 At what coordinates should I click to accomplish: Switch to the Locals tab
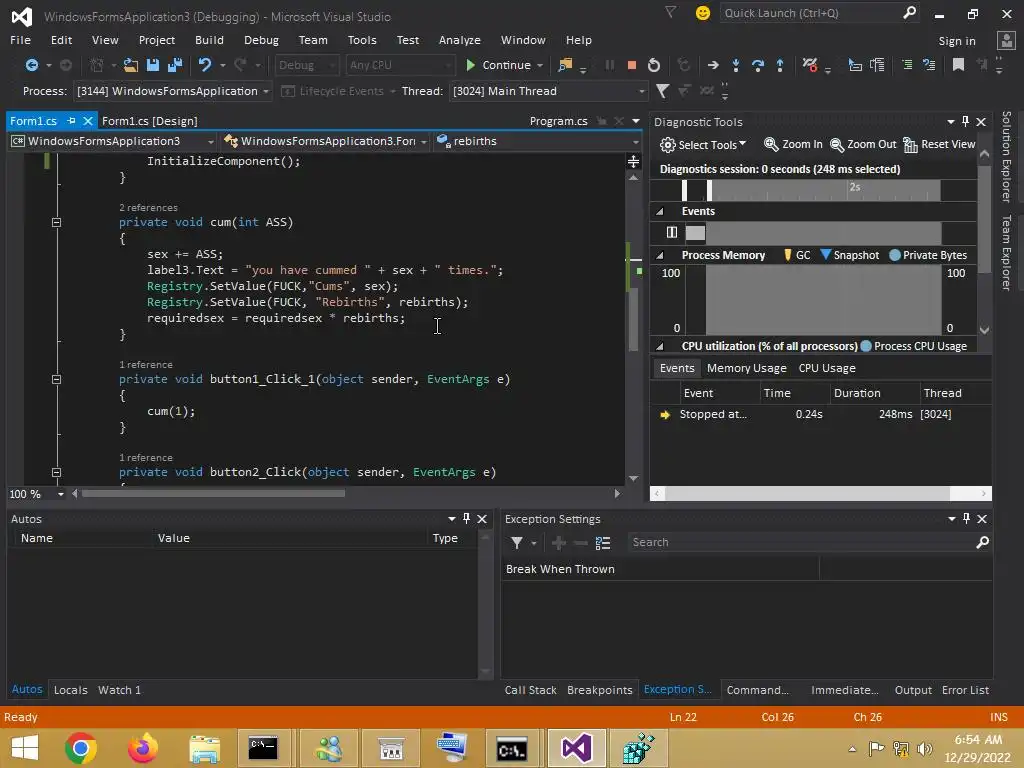tap(71, 690)
